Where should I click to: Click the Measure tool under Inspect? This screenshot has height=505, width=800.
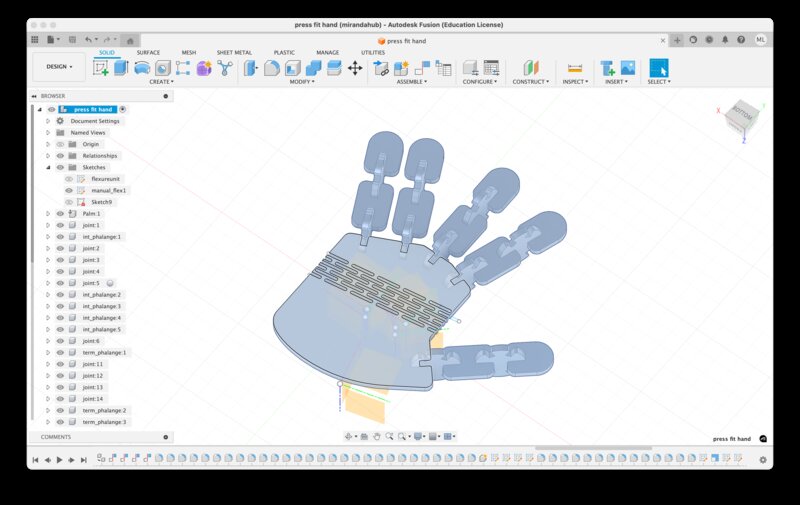pyautogui.click(x=574, y=68)
